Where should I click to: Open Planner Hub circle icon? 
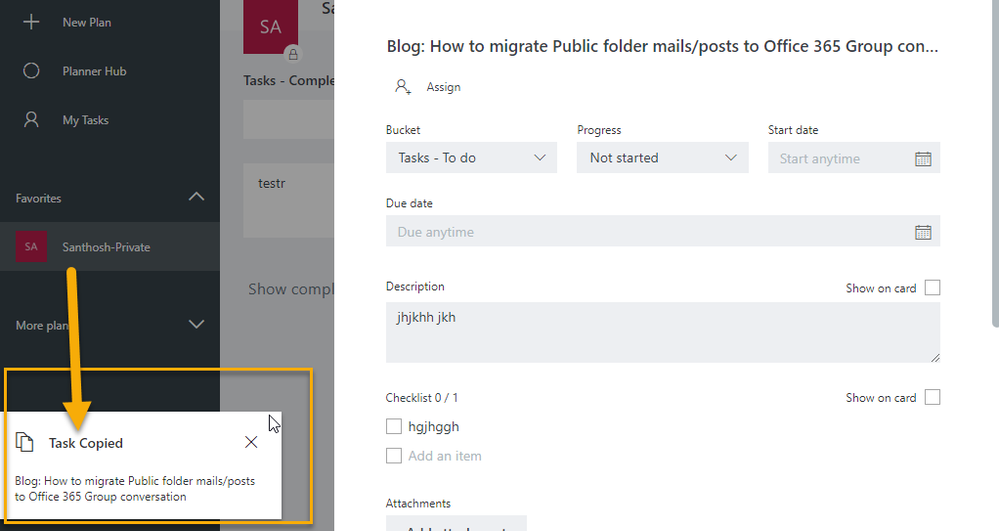point(31,71)
